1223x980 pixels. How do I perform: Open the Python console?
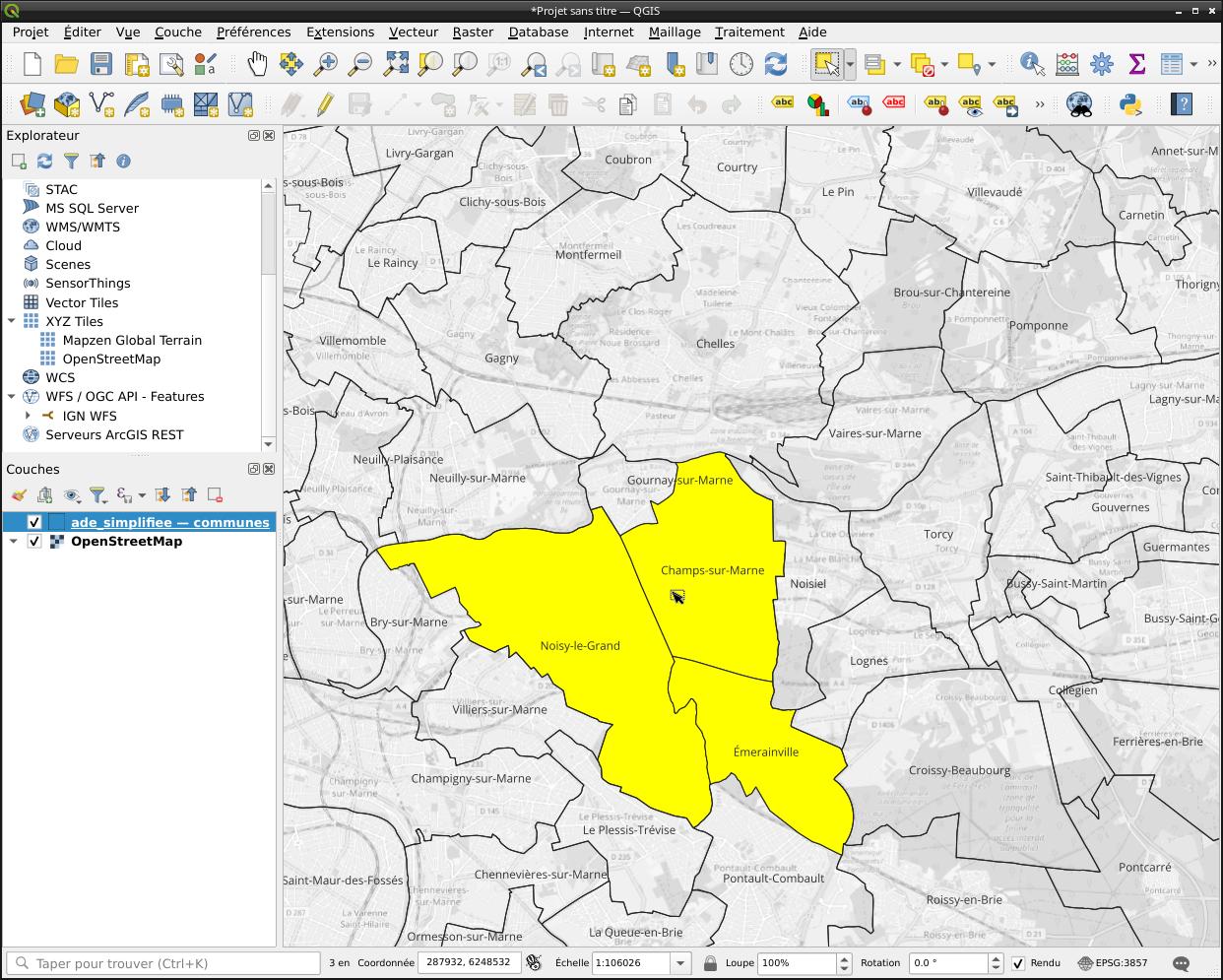point(1130,103)
